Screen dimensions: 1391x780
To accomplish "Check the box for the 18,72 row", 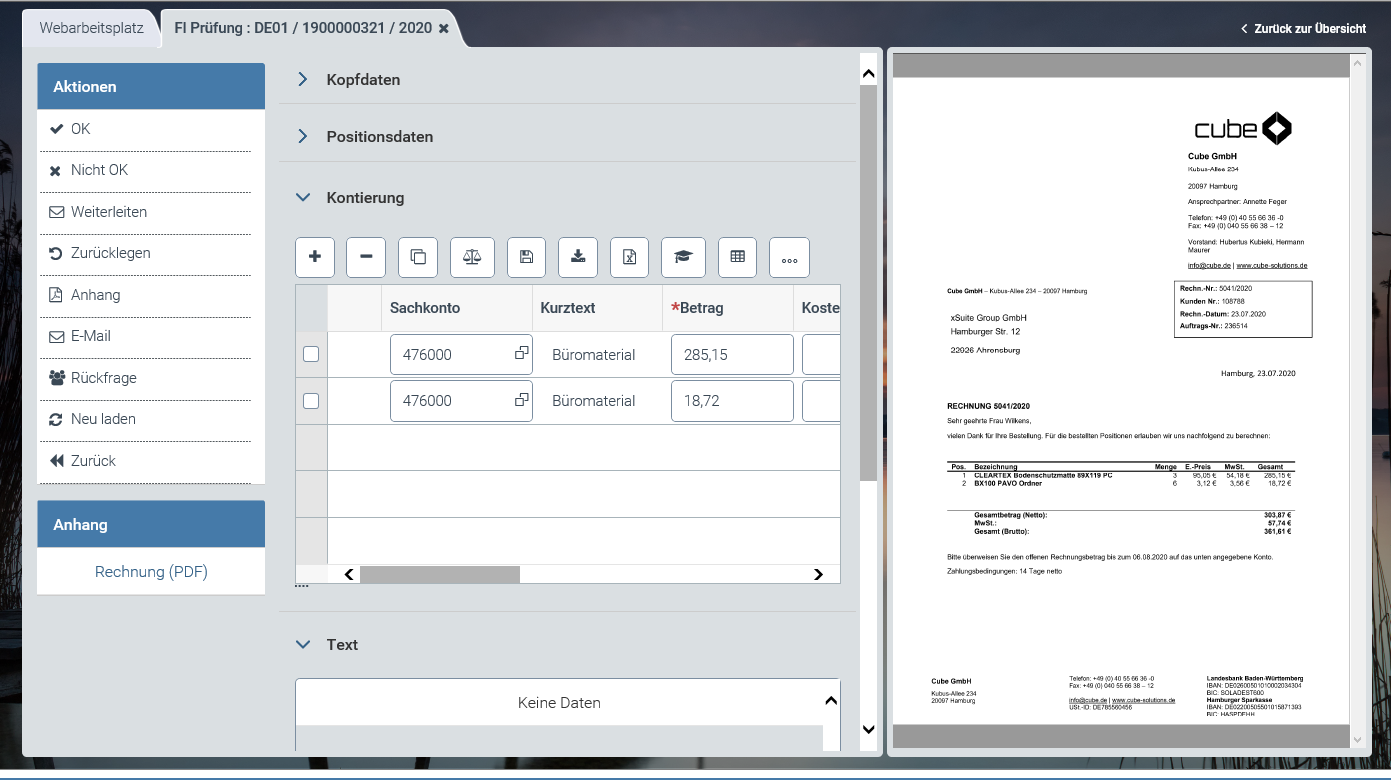I will [311, 401].
